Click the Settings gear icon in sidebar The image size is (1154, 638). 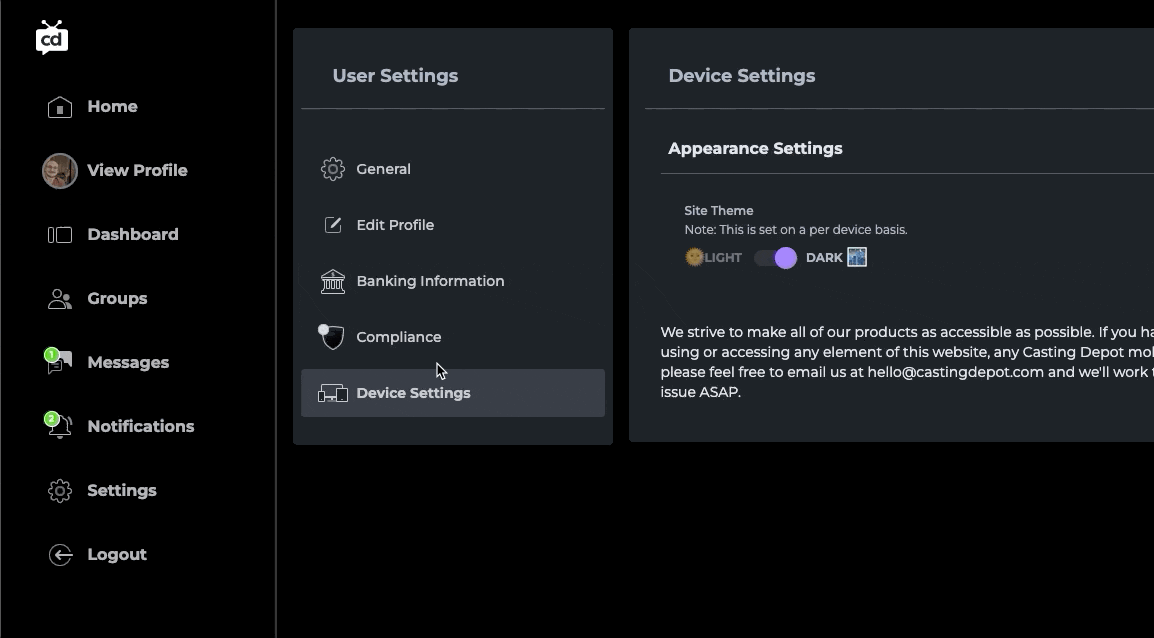pos(60,491)
